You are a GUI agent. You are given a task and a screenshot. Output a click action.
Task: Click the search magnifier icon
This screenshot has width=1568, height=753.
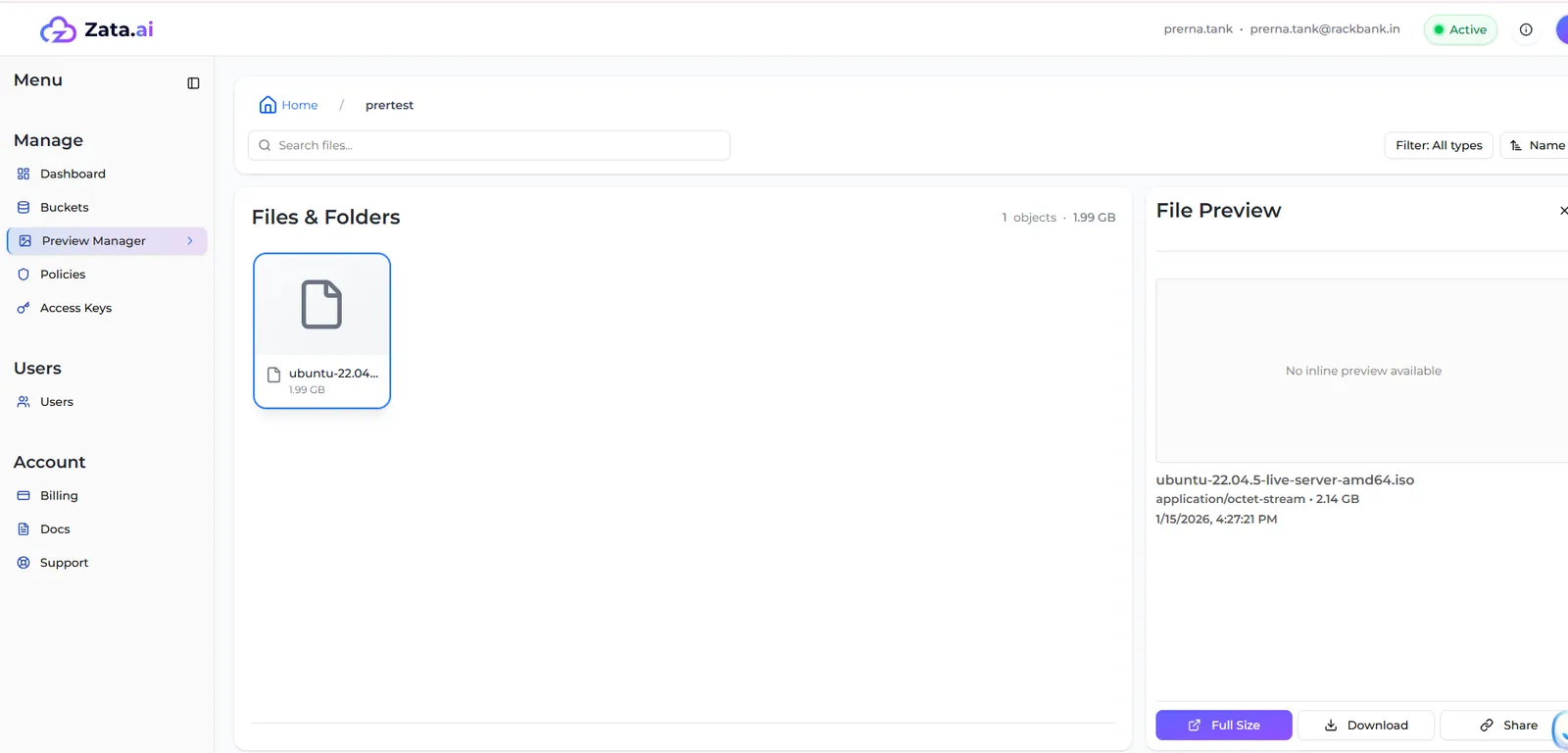pyautogui.click(x=265, y=145)
